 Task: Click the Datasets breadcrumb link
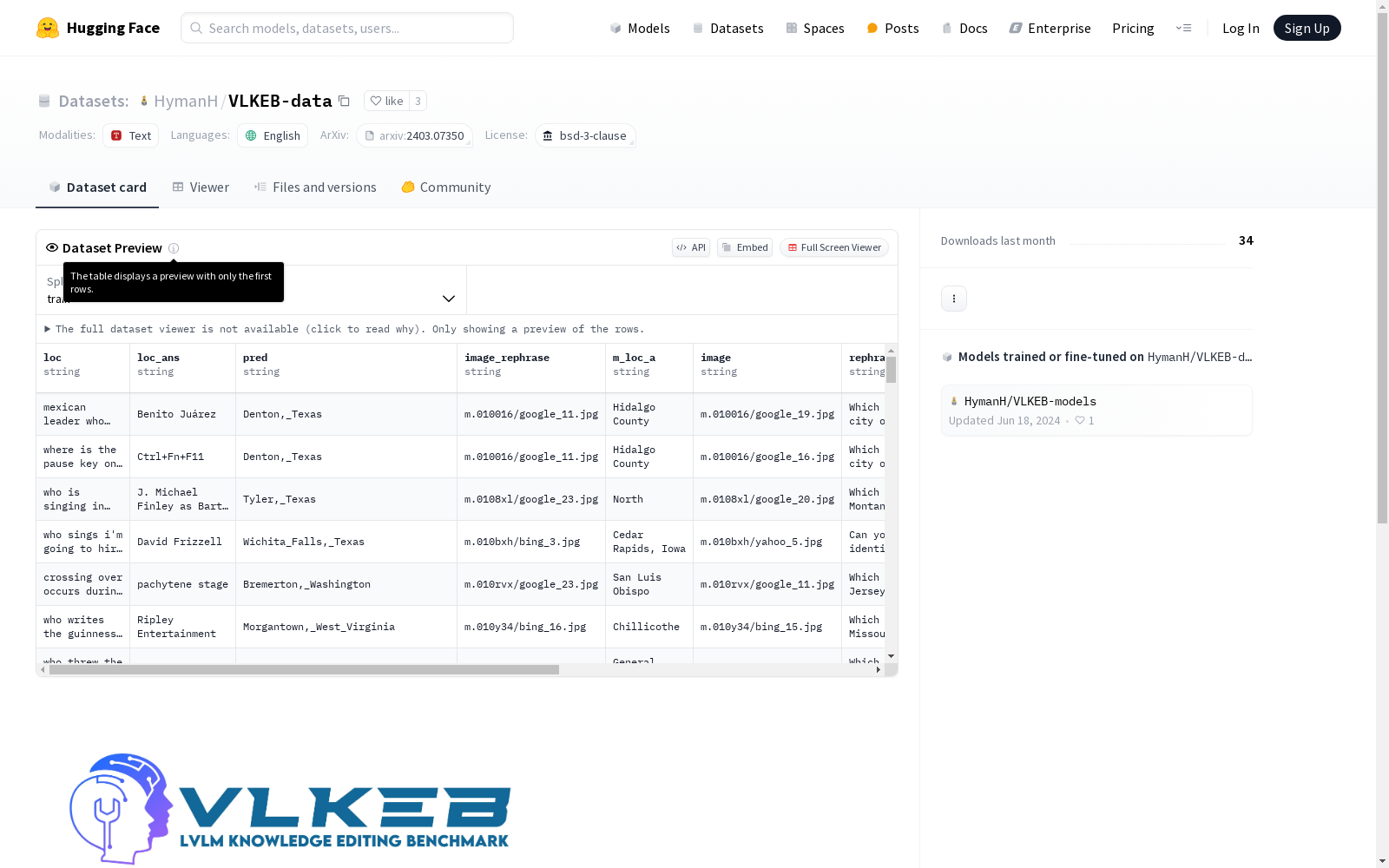[93, 101]
